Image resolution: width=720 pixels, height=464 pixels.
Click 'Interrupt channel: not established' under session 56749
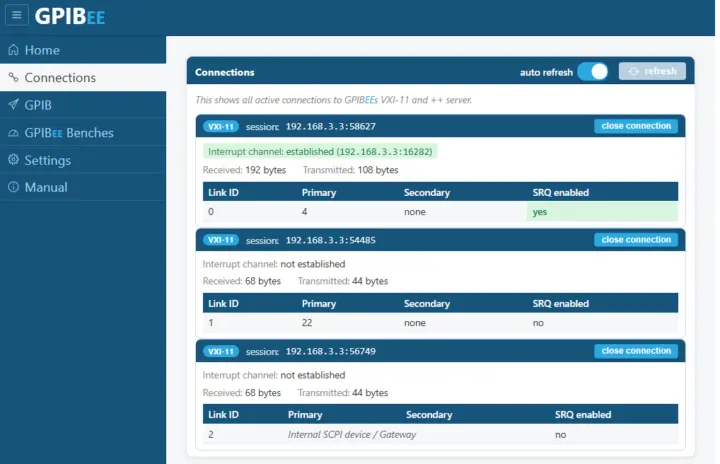274,375
